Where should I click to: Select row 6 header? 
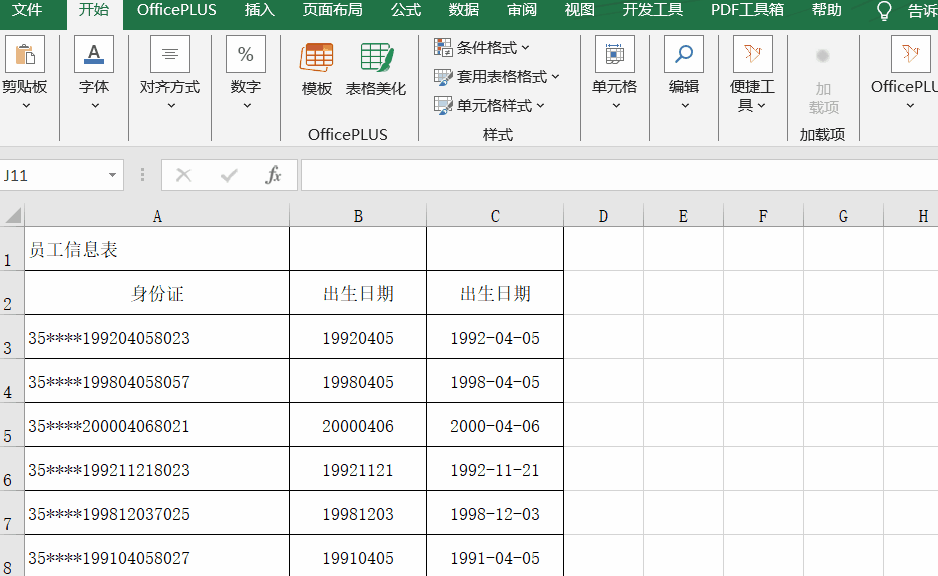(x=12, y=469)
